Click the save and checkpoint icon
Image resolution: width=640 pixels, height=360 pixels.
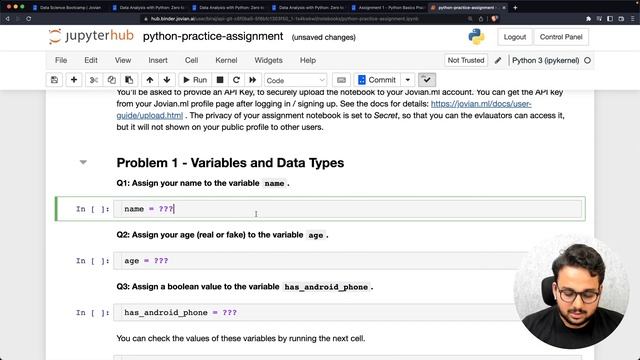(x=54, y=80)
